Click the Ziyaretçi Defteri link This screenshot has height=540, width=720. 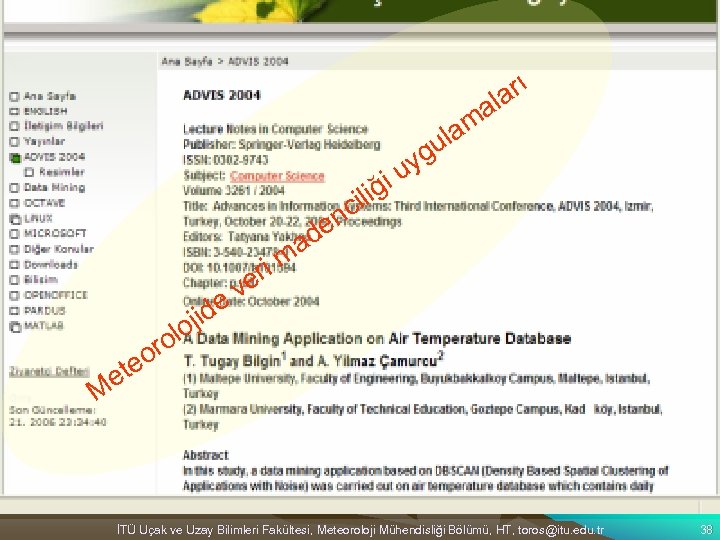(49, 371)
